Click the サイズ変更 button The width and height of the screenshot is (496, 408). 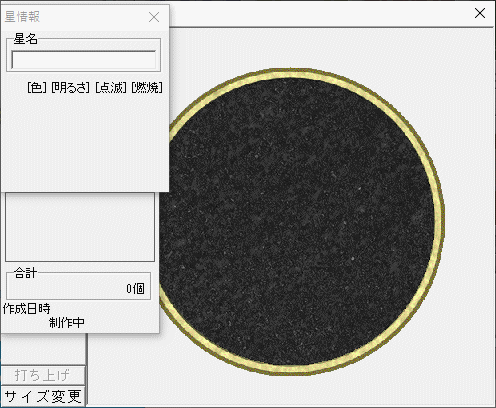point(43,396)
